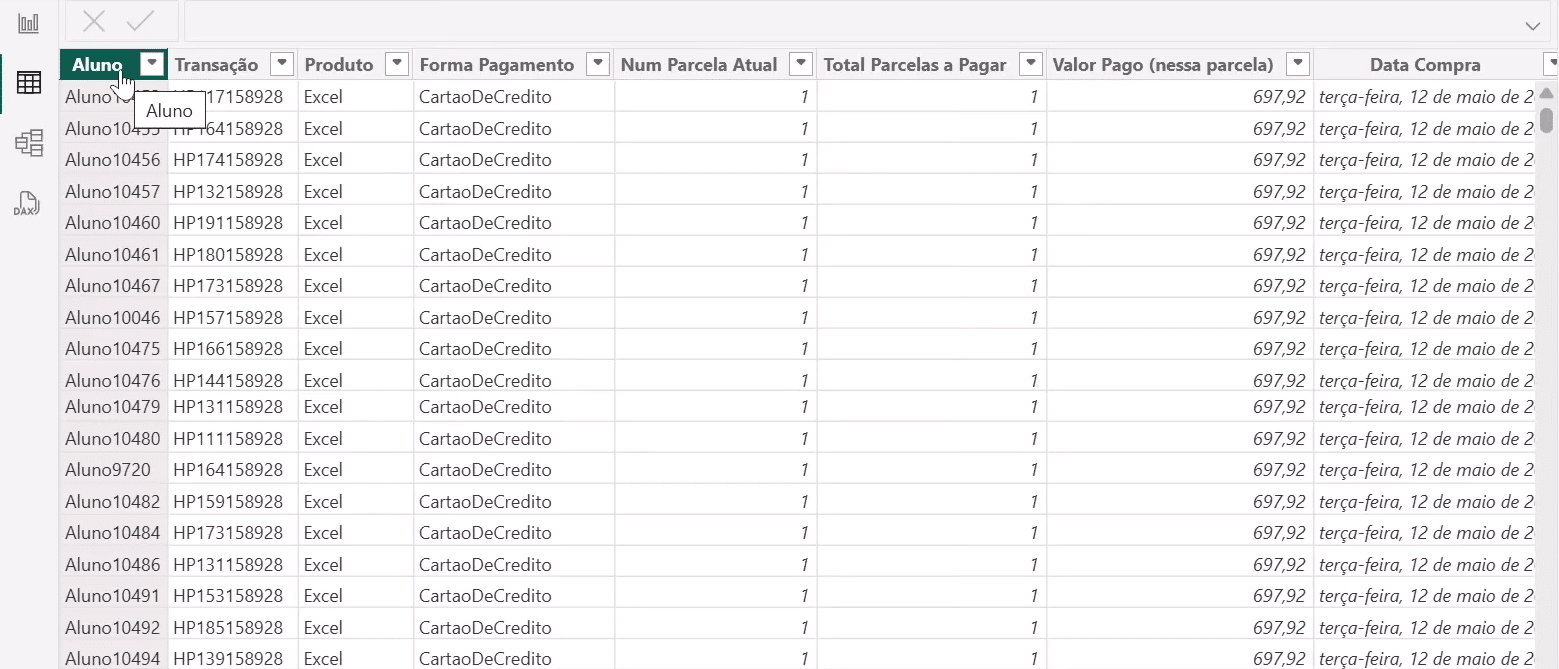Open Model view from the sidebar
This screenshot has width=1559, height=669.
(28, 143)
